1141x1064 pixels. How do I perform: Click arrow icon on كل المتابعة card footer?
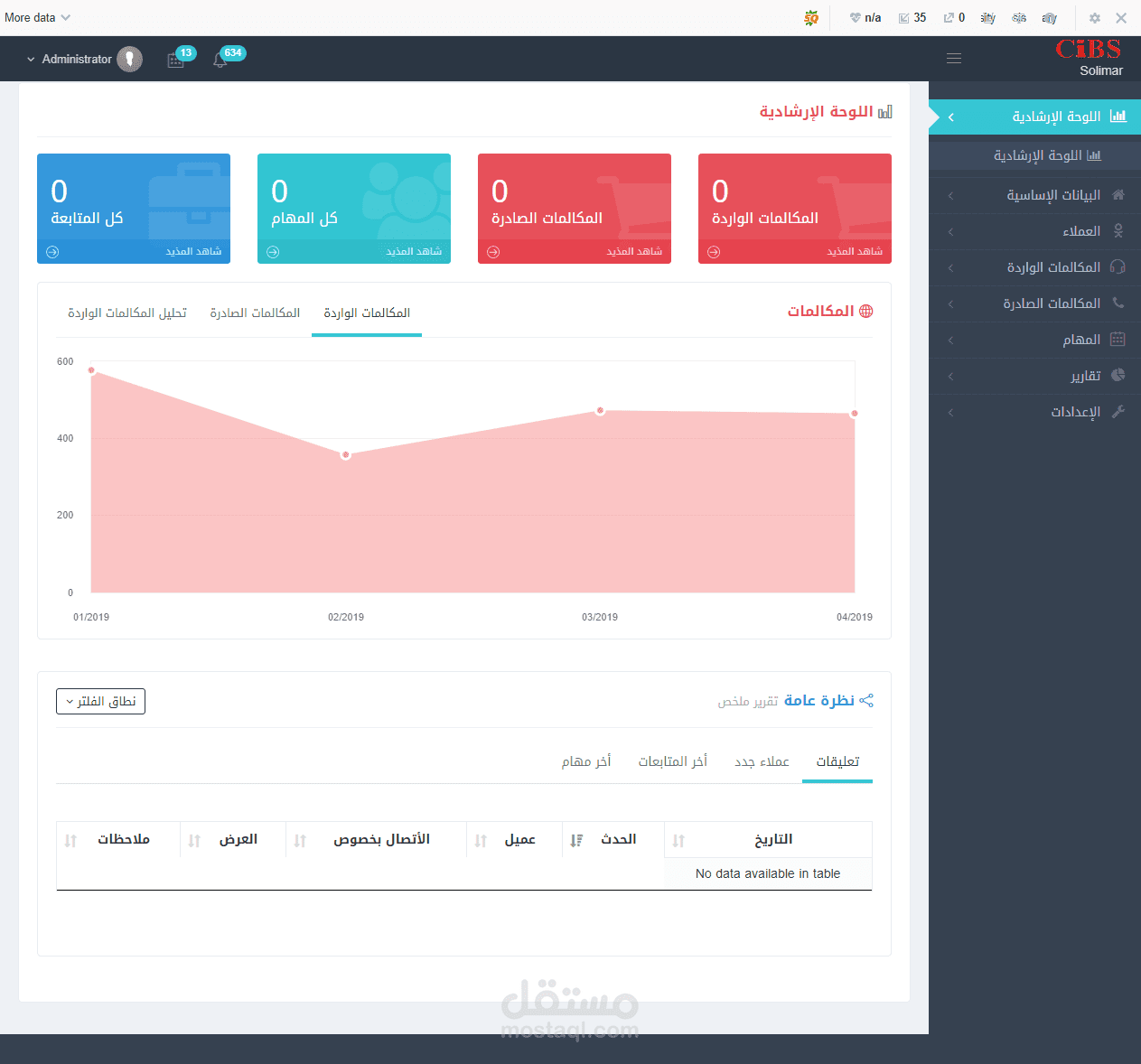tap(52, 252)
